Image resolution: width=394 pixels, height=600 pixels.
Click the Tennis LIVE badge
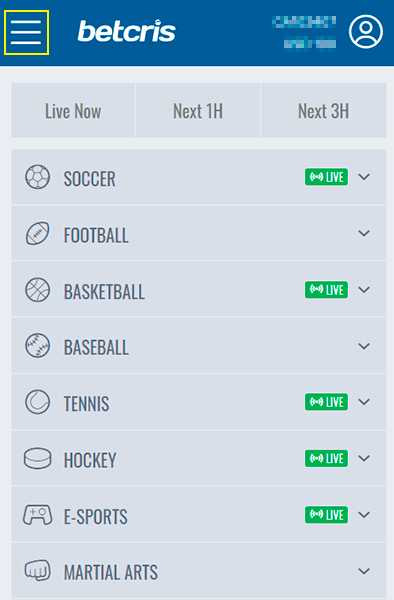326,402
